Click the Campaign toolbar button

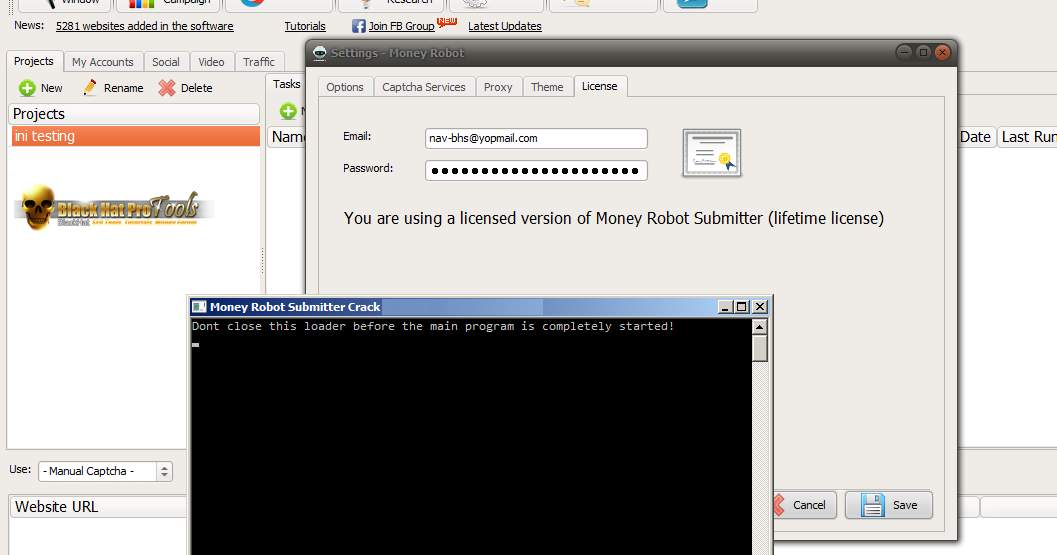pos(169,3)
